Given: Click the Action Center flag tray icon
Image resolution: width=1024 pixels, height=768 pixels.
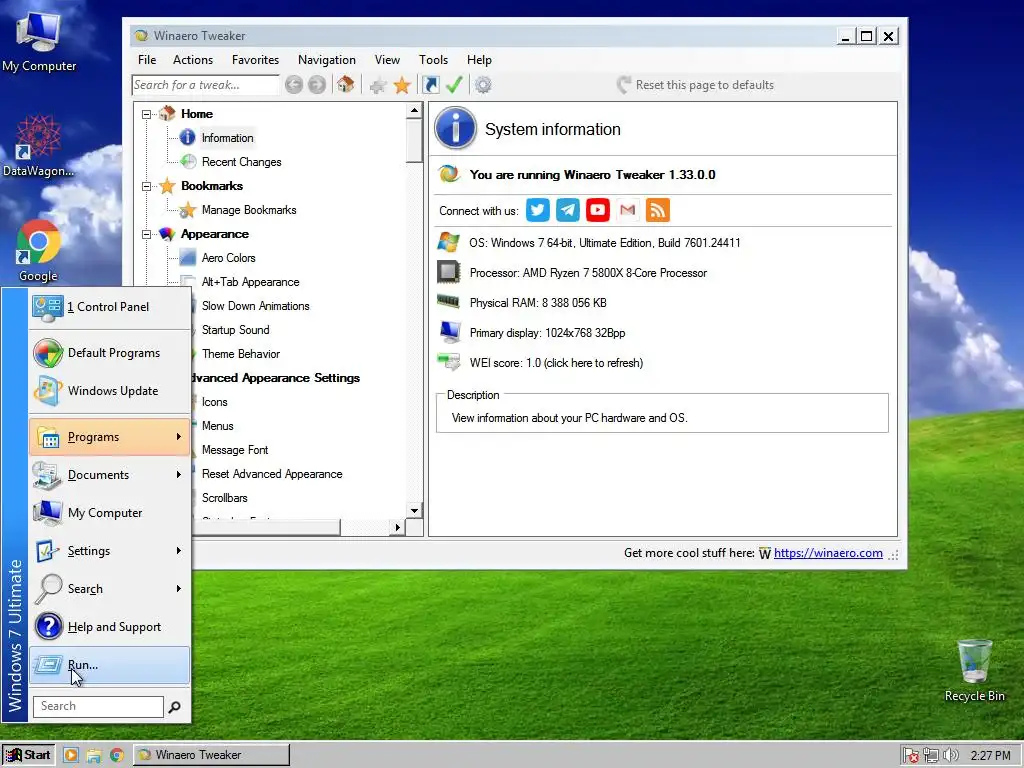Looking at the screenshot, I should point(911,756).
